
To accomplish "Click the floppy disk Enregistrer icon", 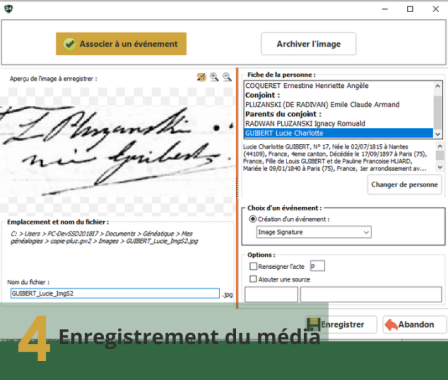I will pos(313,324).
